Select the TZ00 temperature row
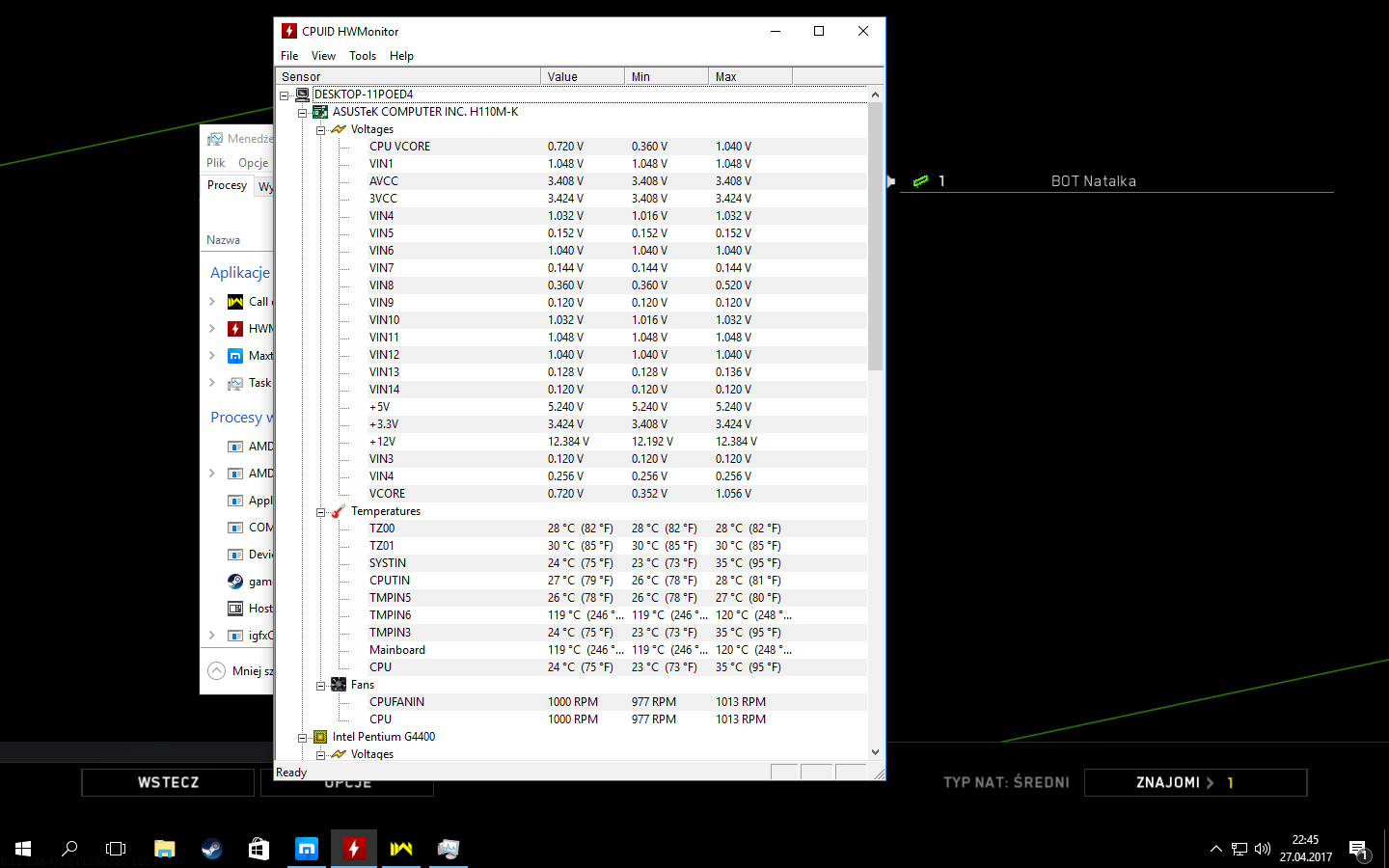Viewport: 1389px width, 868px height. click(x=617, y=529)
